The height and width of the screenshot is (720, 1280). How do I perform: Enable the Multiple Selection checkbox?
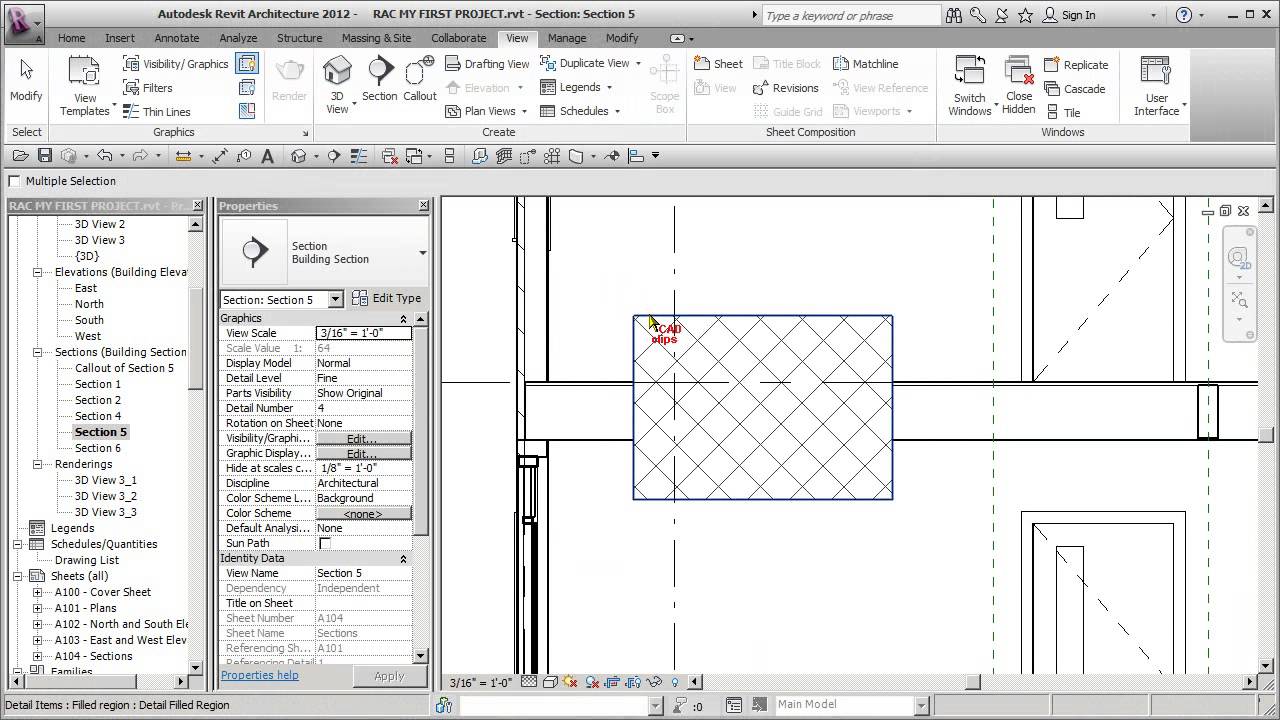15,181
